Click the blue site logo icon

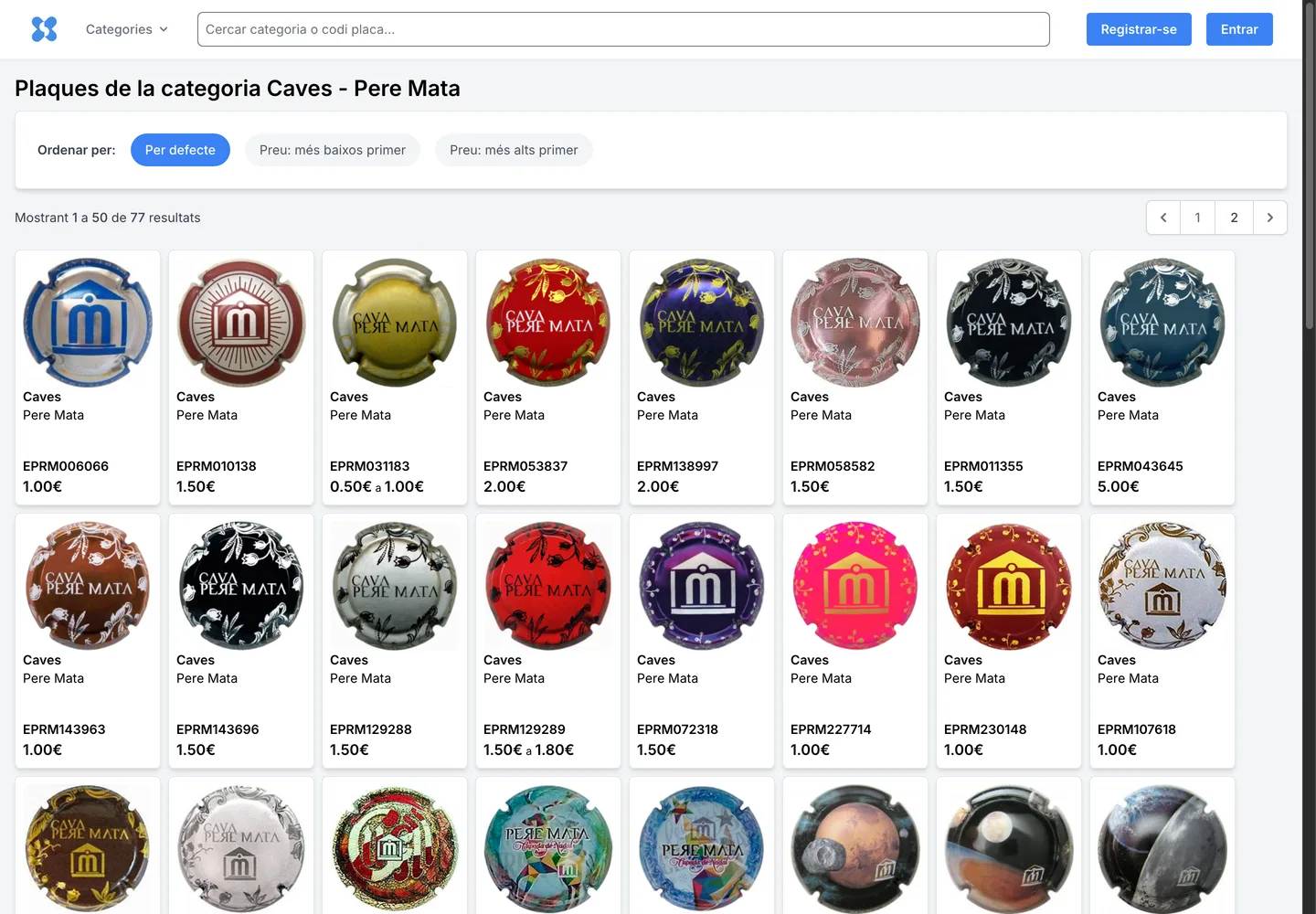point(44,29)
